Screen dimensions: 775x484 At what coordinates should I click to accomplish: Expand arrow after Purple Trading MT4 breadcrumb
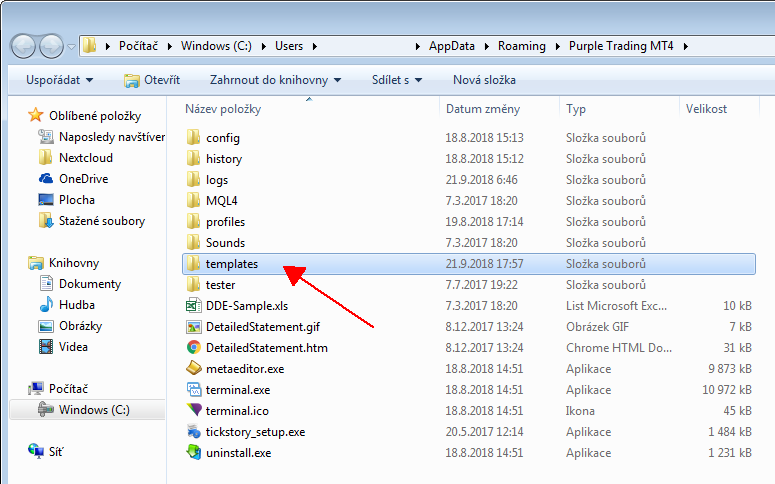tap(686, 46)
